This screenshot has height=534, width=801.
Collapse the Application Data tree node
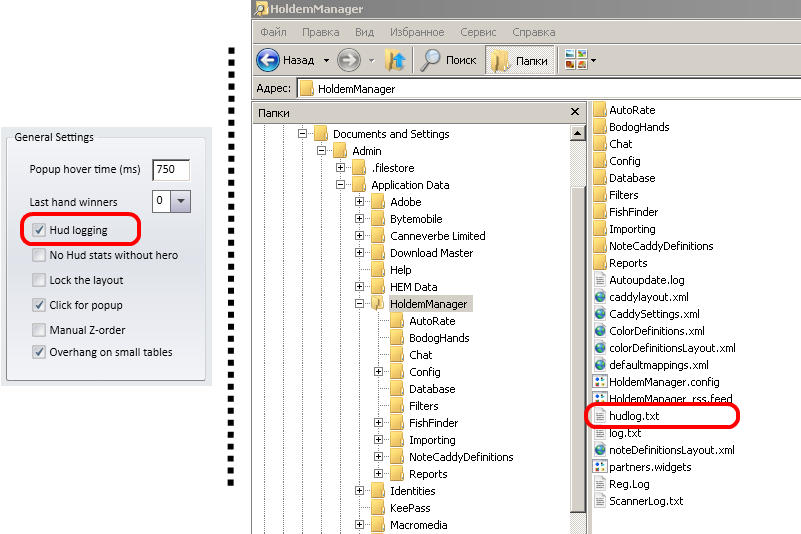[x=341, y=184]
